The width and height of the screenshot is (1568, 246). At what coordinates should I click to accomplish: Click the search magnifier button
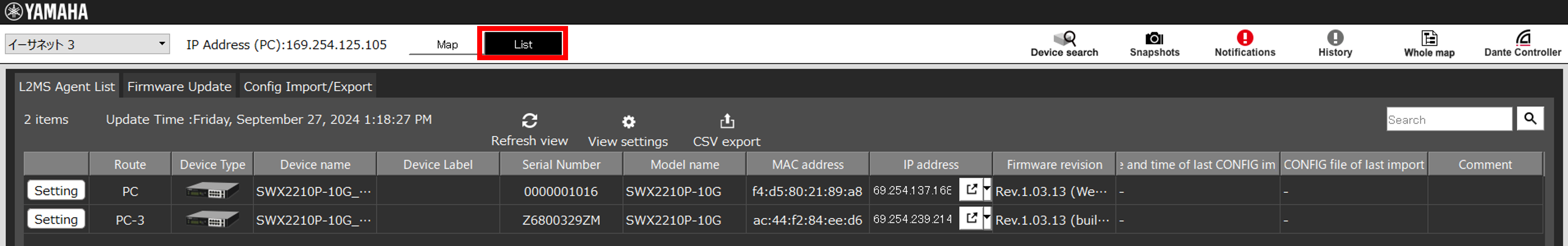coord(1530,119)
